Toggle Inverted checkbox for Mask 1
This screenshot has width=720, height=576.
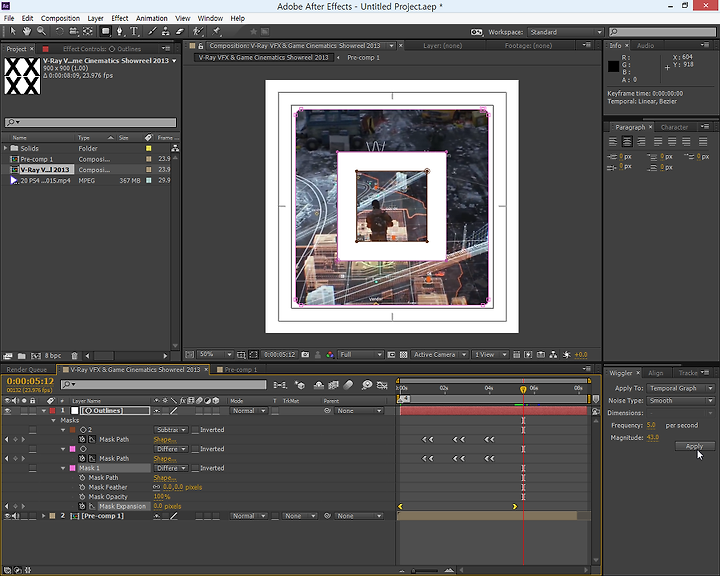tap(195, 469)
